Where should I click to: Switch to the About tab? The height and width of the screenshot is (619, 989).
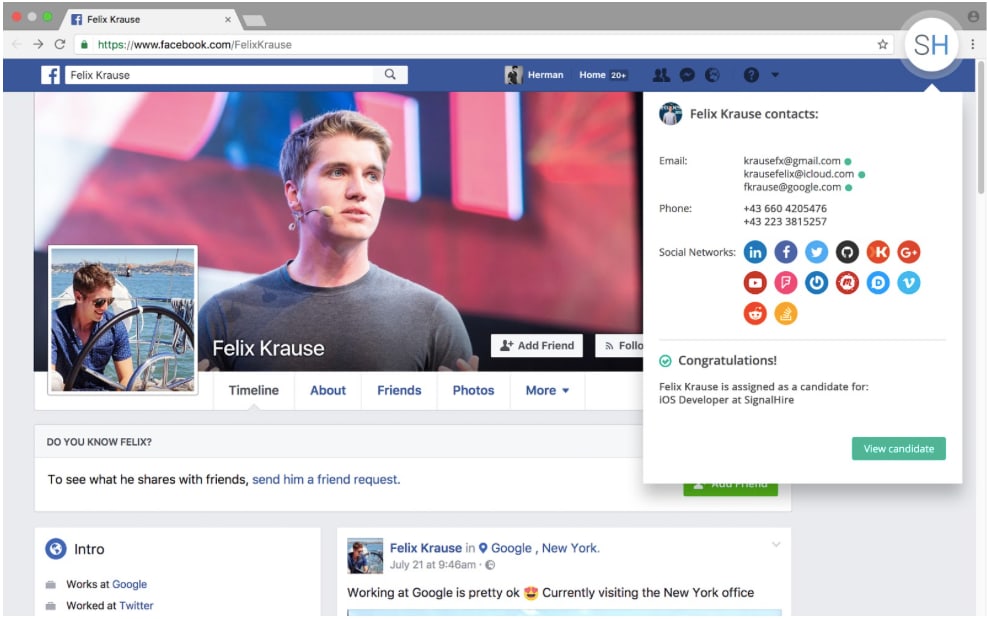pyautogui.click(x=328, y=391)
